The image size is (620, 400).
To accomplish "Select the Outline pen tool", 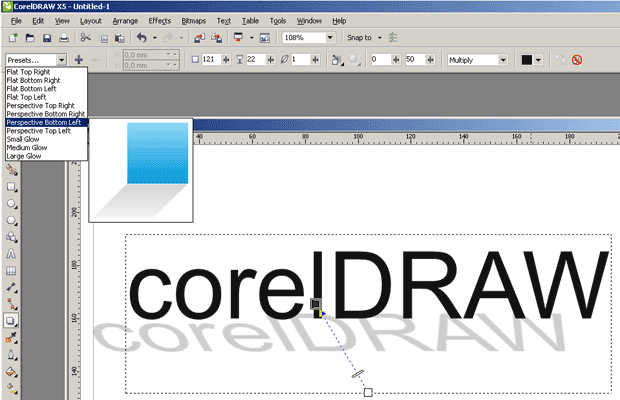I will (x=11, y=355).
